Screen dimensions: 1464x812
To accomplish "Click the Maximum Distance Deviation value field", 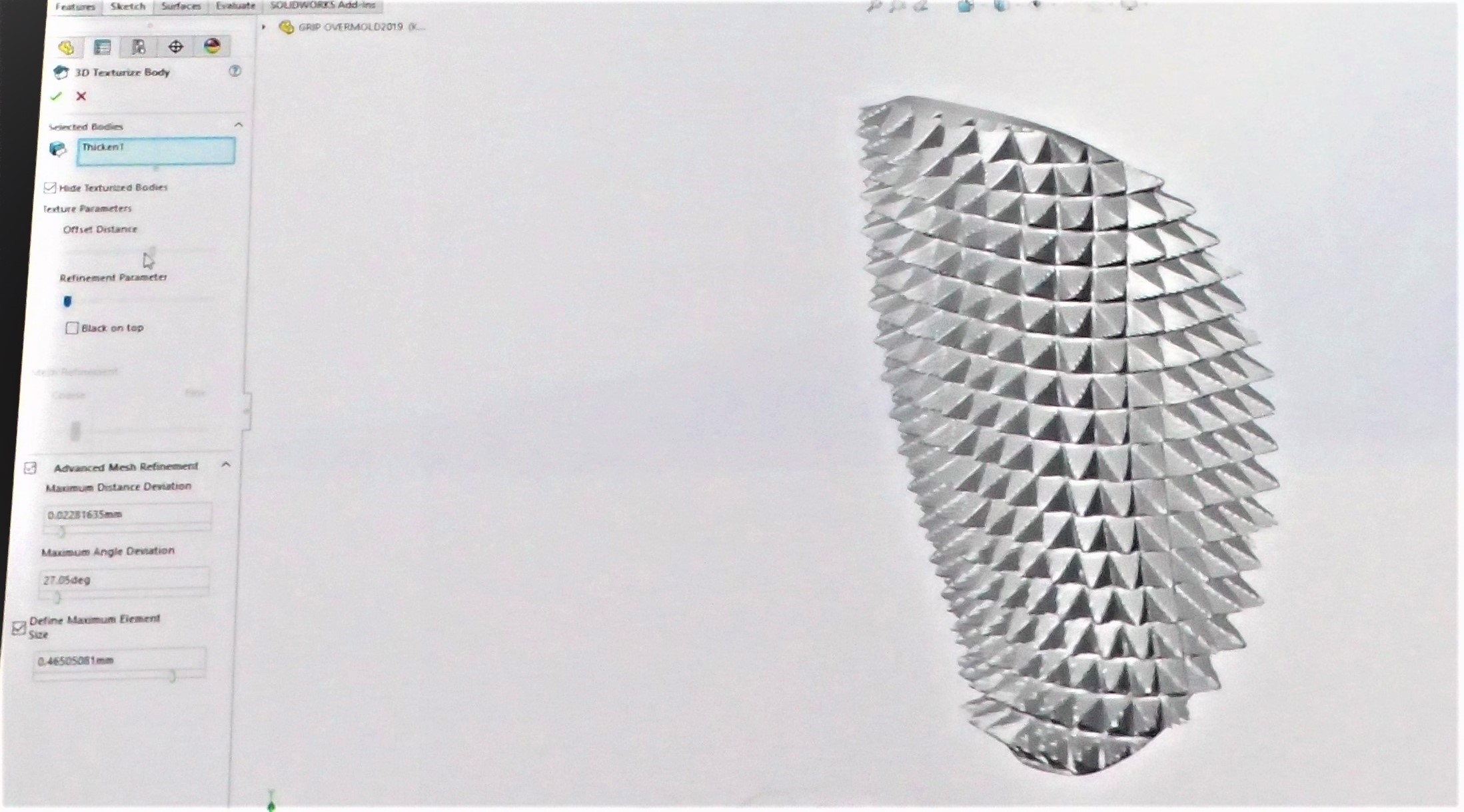I will [127, 515].
